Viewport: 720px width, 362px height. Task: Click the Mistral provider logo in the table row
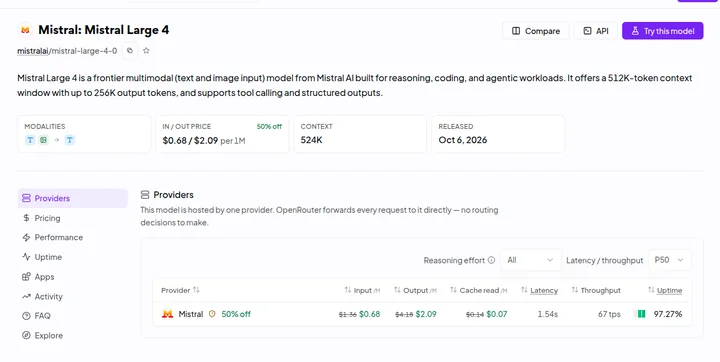(168, 314)
